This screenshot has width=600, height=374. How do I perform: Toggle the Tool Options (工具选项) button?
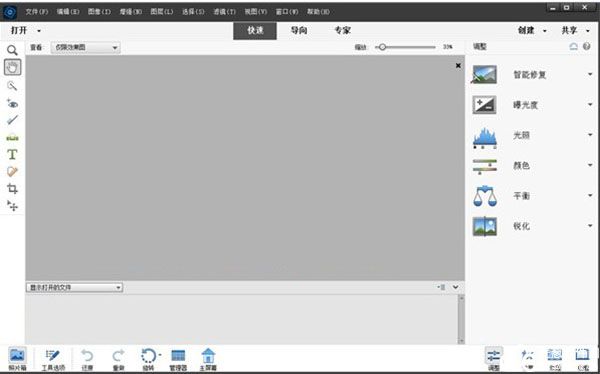(53, 359)
